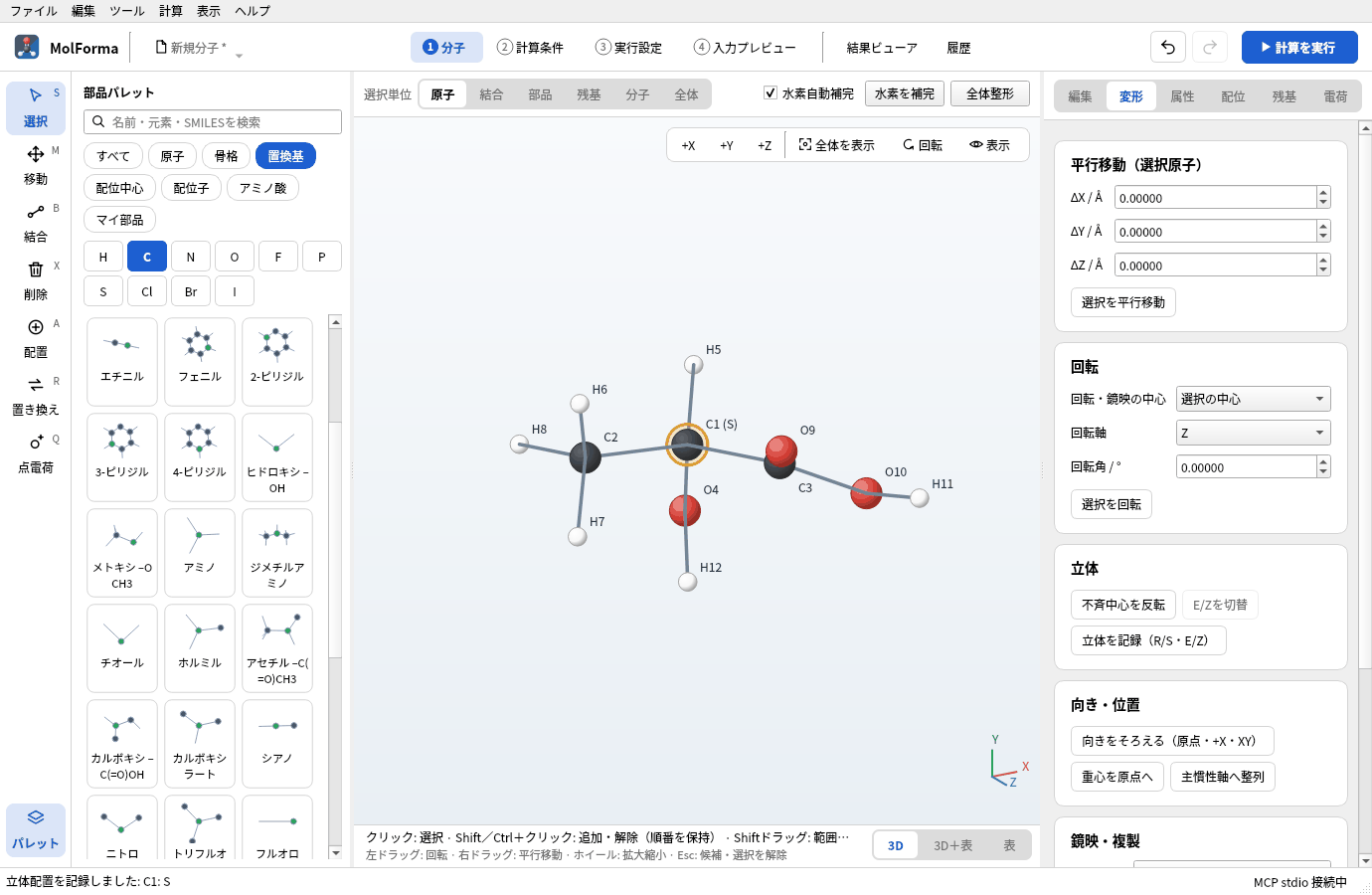Click the 全体整形 button
The image size is (1372, 895).
[x=990, y=93]
